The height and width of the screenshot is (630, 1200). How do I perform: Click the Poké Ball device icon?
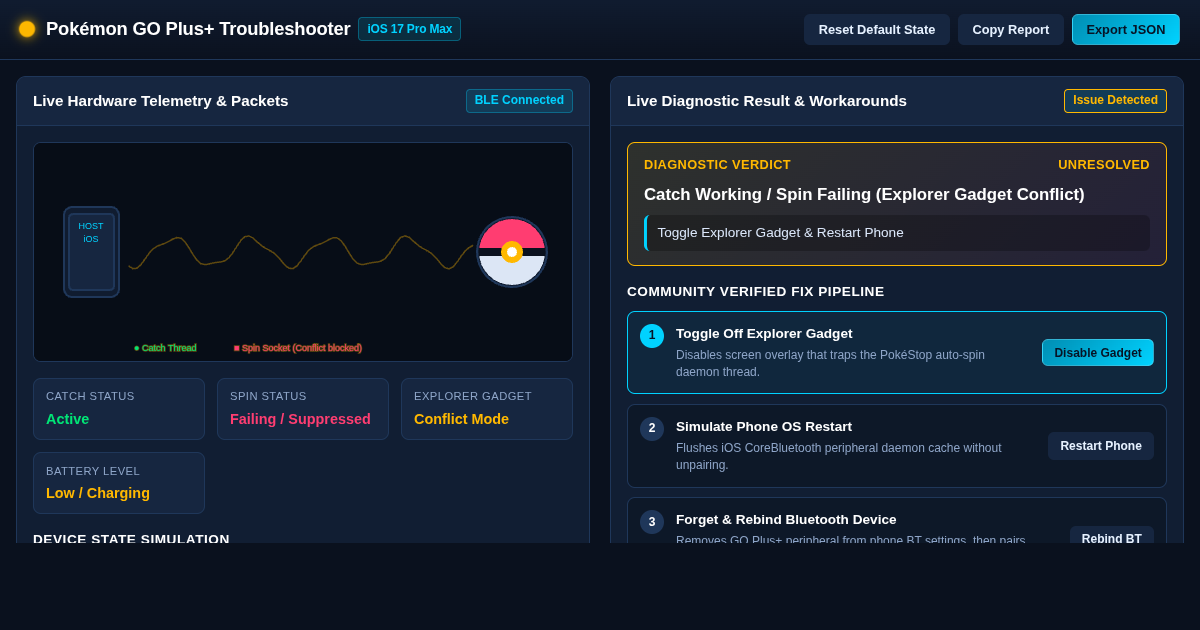[512, 252]
